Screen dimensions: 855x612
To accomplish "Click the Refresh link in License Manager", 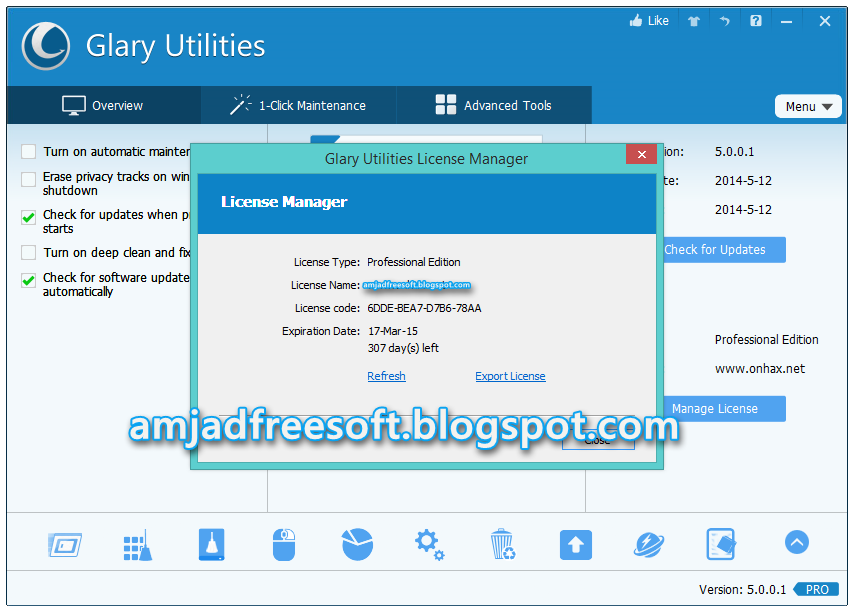I will point(386,376).
